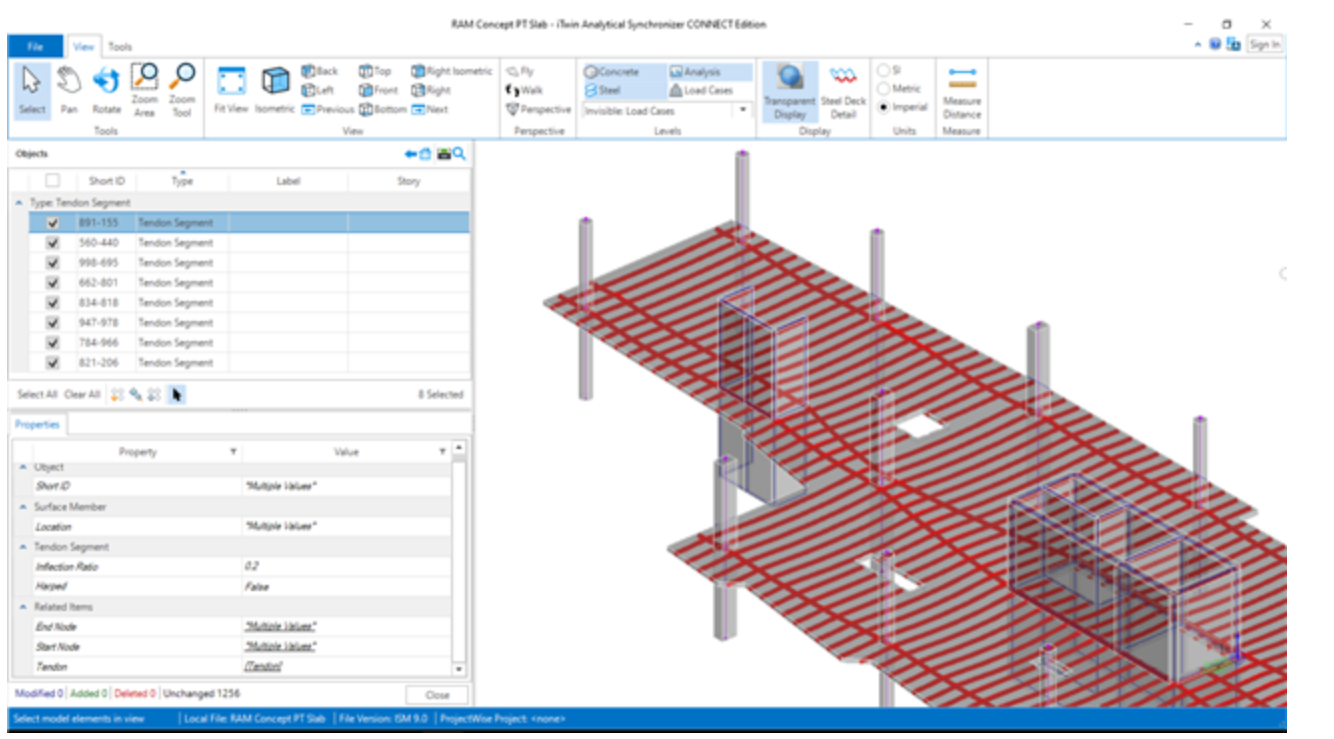Screen dimensions: 1334x739
Task: Activate the Rotate tool
Action: point(106,88)
